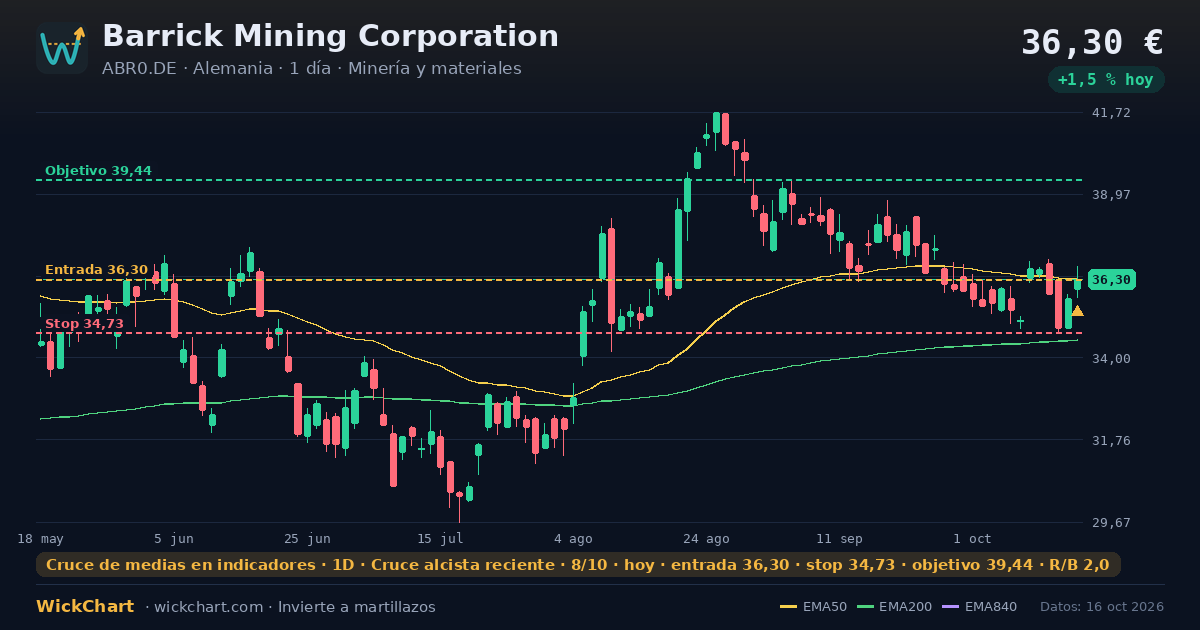The height and width of the screenshot is (630, 1200).
Task: Click the 15 jul date label
Action: tap(440, 539)
